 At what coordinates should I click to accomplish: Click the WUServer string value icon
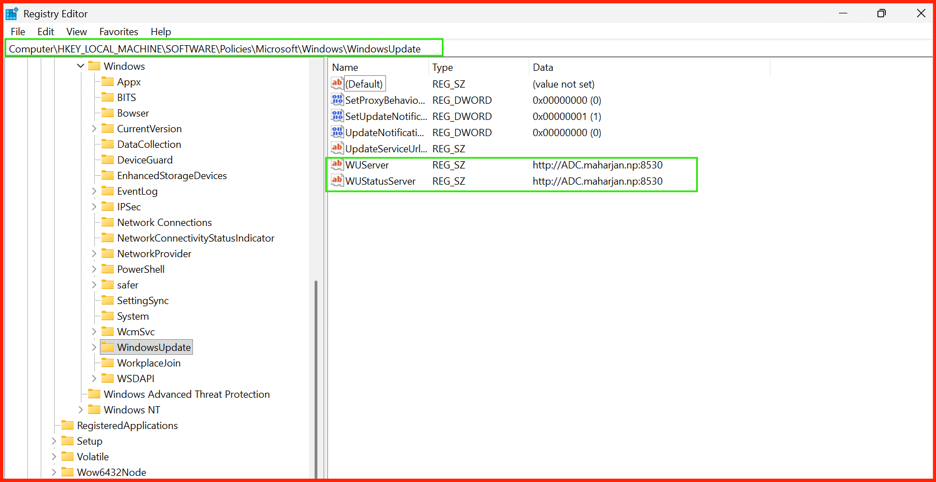coord(337,164)
